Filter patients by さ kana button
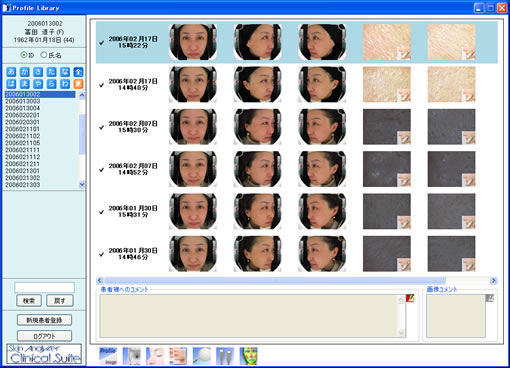 pyautogui.click(x=38, y=72)
